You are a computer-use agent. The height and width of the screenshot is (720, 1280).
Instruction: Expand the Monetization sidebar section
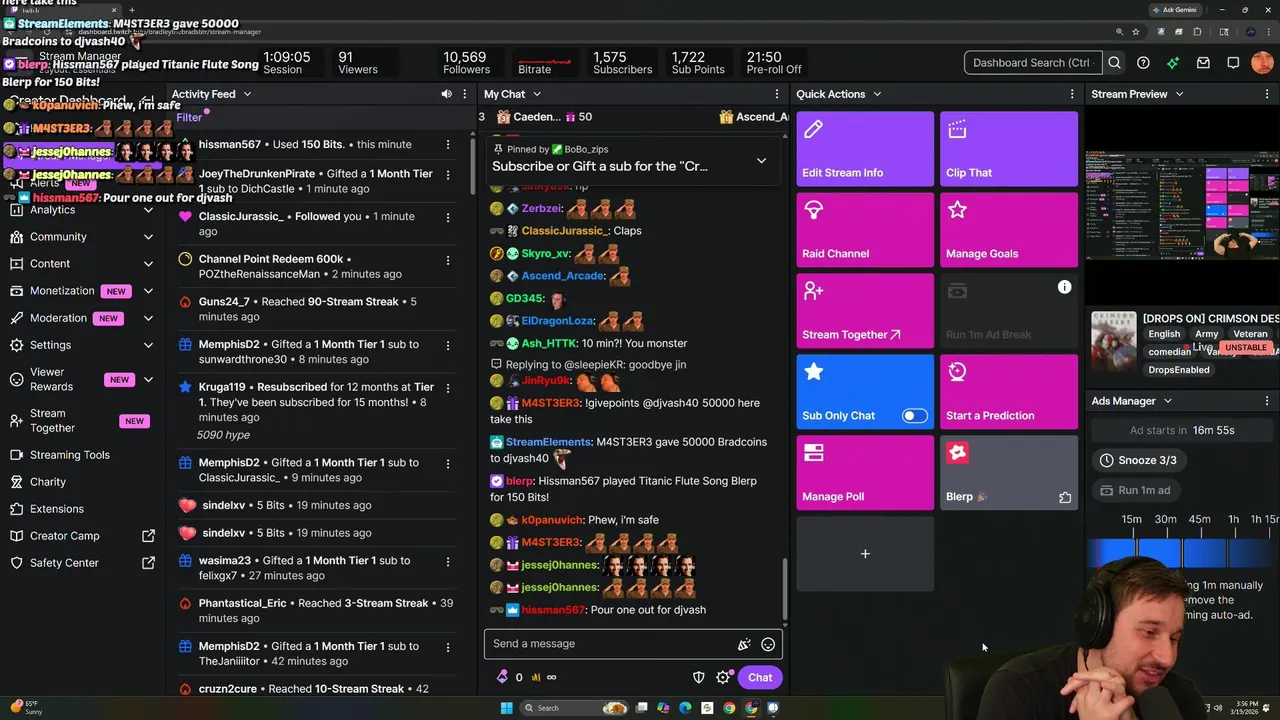pos(148,291)
